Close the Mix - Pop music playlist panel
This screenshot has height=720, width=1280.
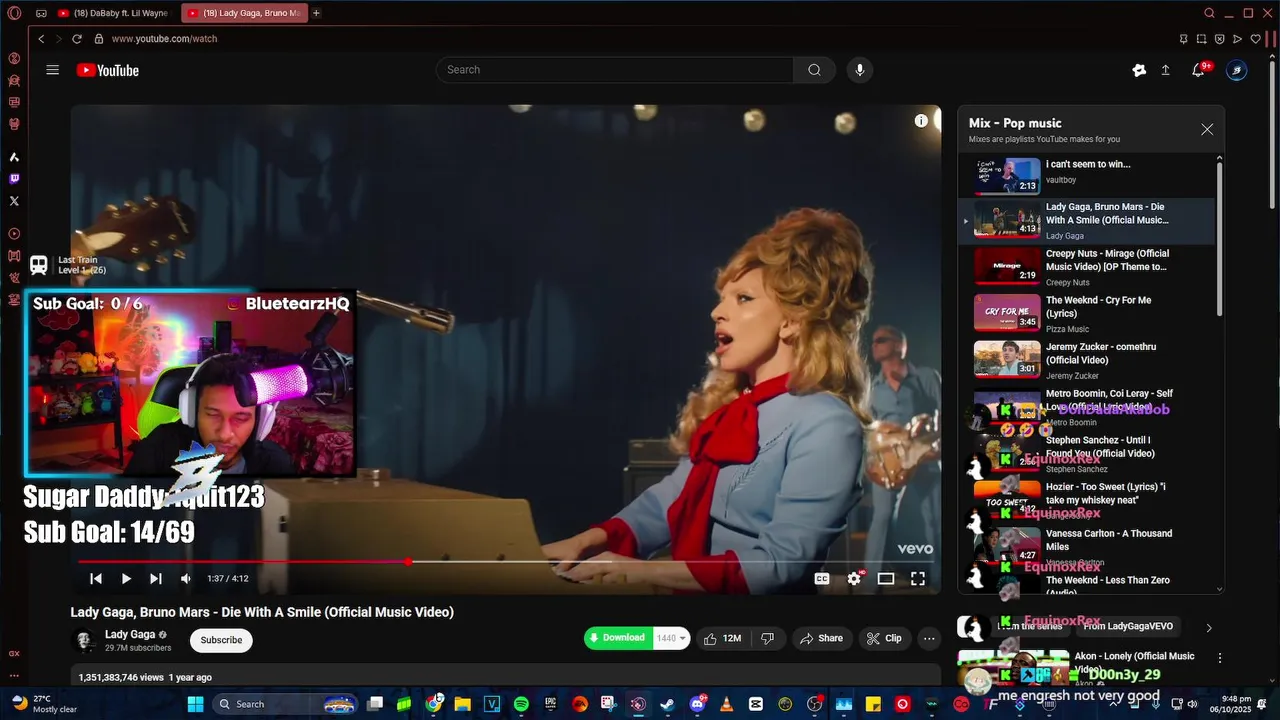(x=1207, y=129)
